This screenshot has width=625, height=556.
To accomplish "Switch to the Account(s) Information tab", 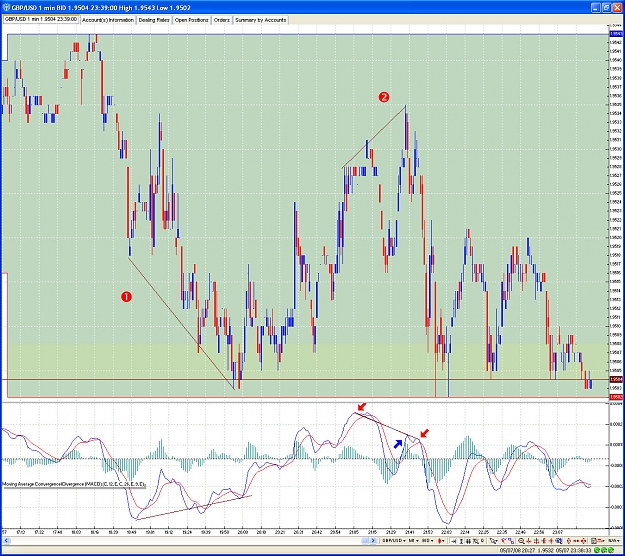I will tap(108, 20).
